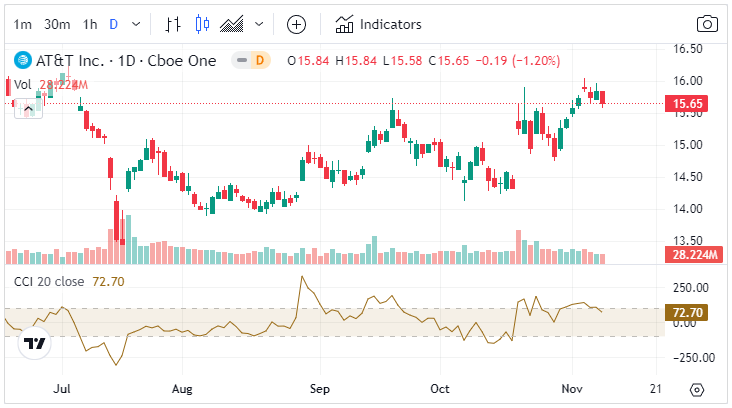Select the D daily timeframe
732x408 pixels.
click(x=113, y=24)
